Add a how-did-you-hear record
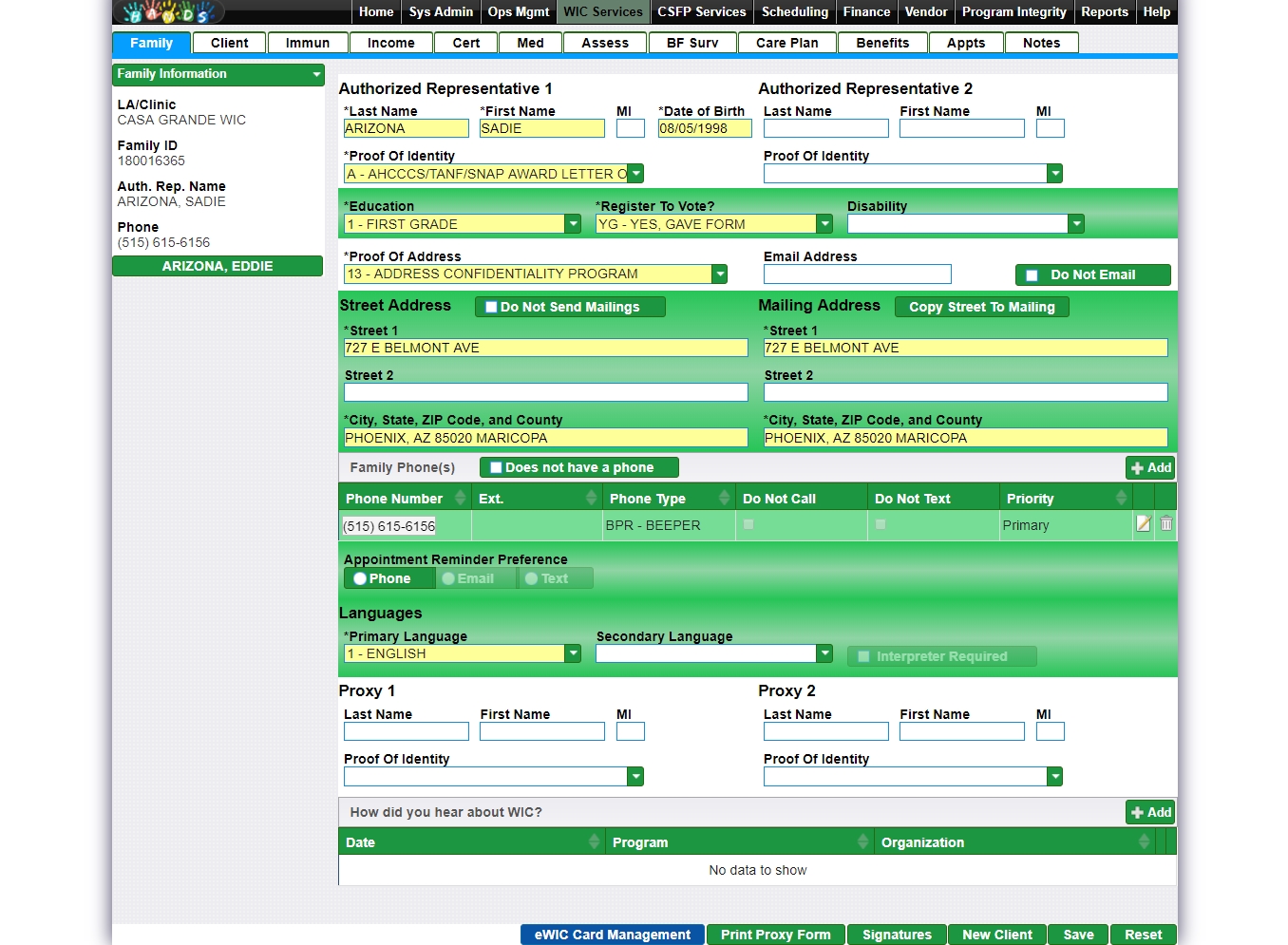 tap(1150, 813)
